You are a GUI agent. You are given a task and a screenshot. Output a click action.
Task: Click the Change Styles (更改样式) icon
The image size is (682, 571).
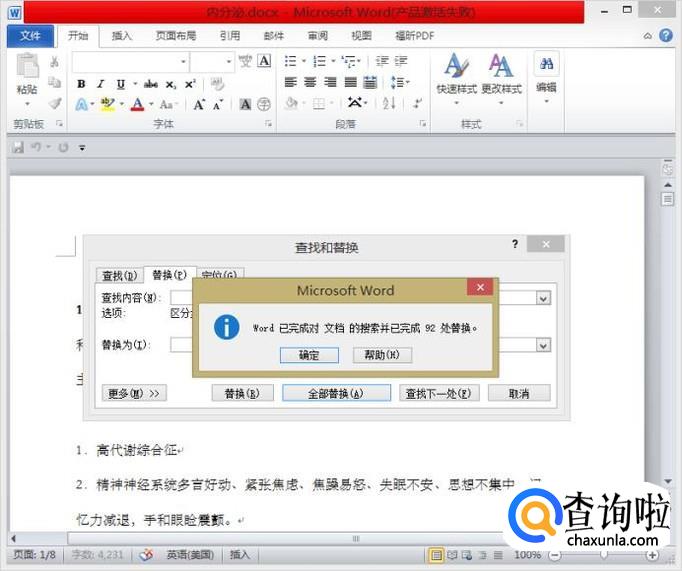(501, 74)
